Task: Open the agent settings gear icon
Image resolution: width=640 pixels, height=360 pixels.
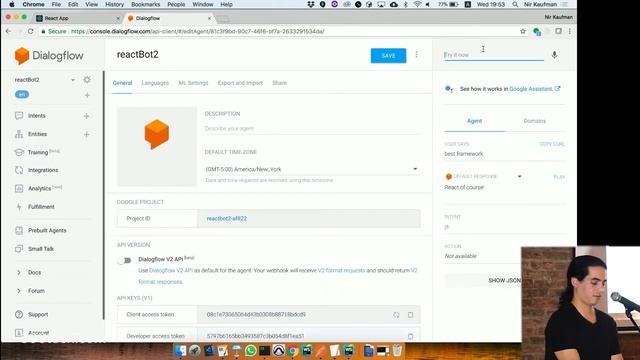Action: [x=87, y=80]
